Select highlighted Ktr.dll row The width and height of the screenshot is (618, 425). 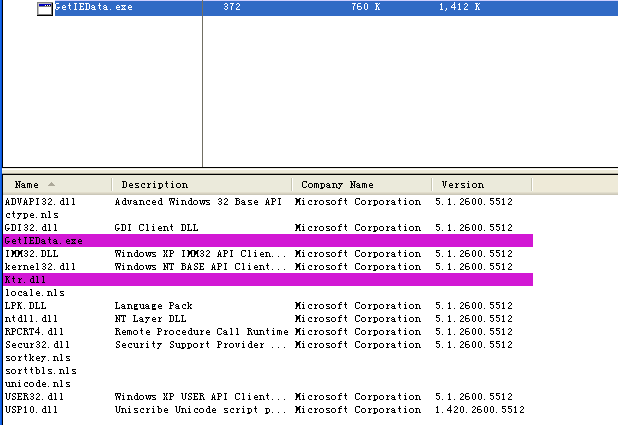(268, 280)
